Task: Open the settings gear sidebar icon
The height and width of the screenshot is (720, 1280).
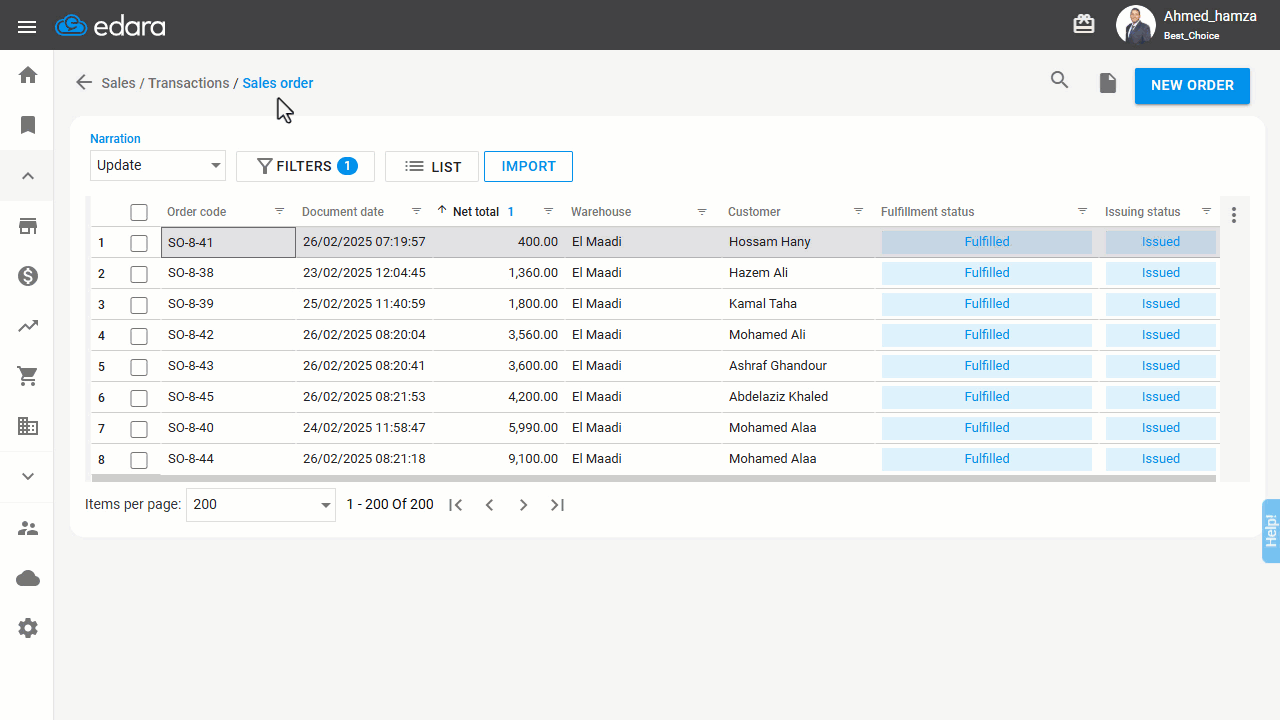Action: (x=28, y=628)
